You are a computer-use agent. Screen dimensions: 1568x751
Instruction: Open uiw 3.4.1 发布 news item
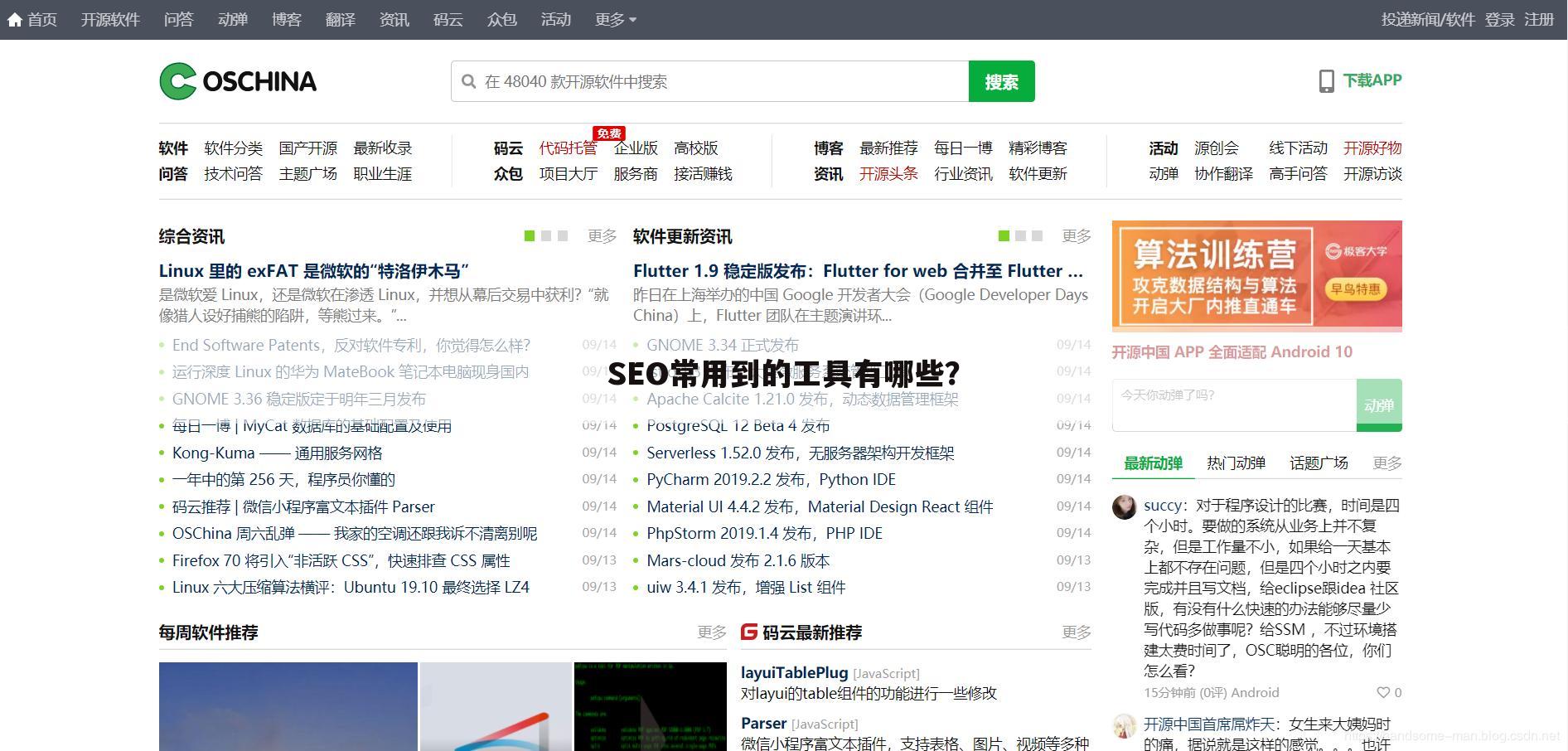tap(746, 588)
